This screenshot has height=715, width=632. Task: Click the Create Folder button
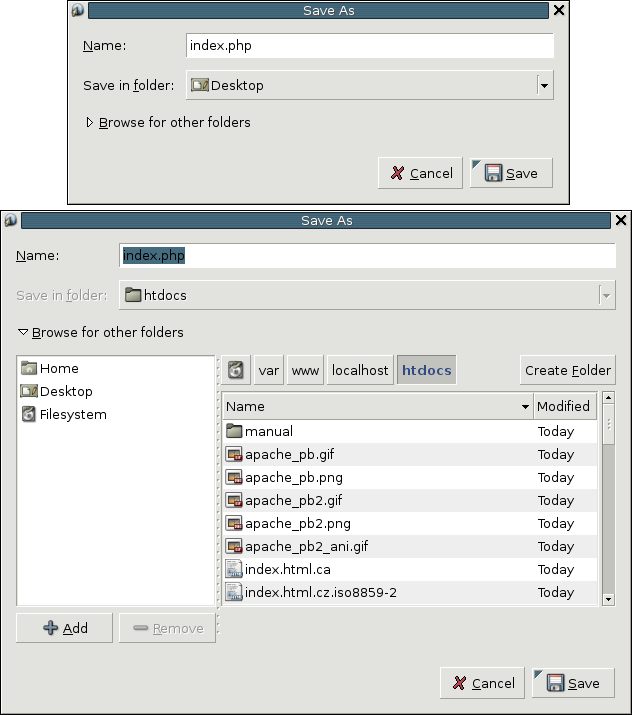tap(568, 370)
